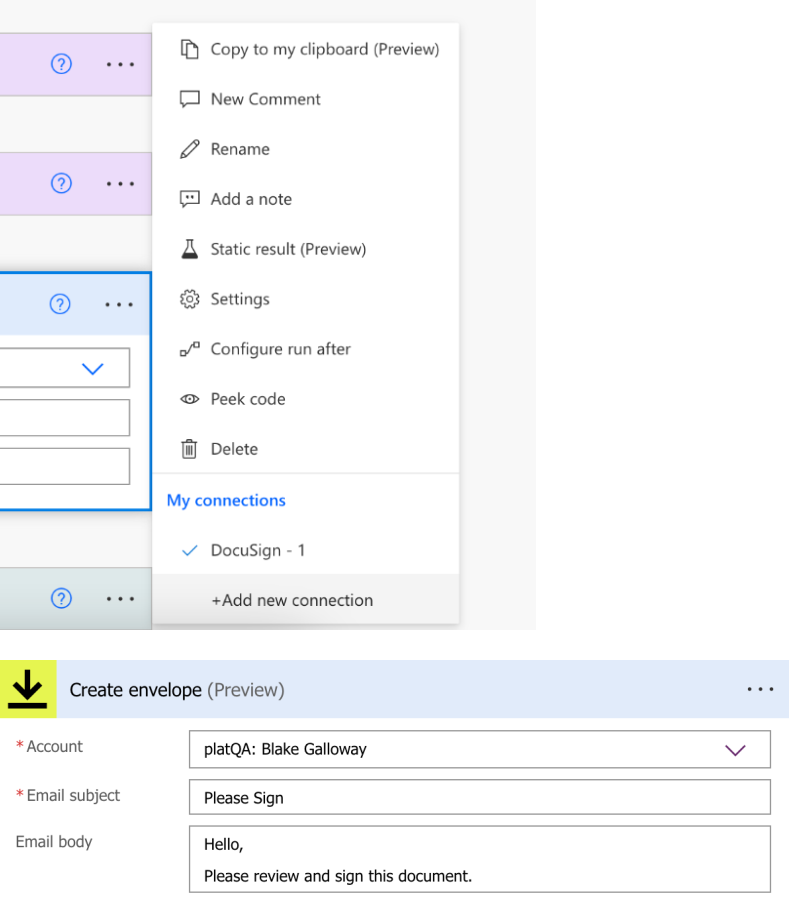Click the Peek code eye icon
The image size is (789, 914).
tap(191, 398)
